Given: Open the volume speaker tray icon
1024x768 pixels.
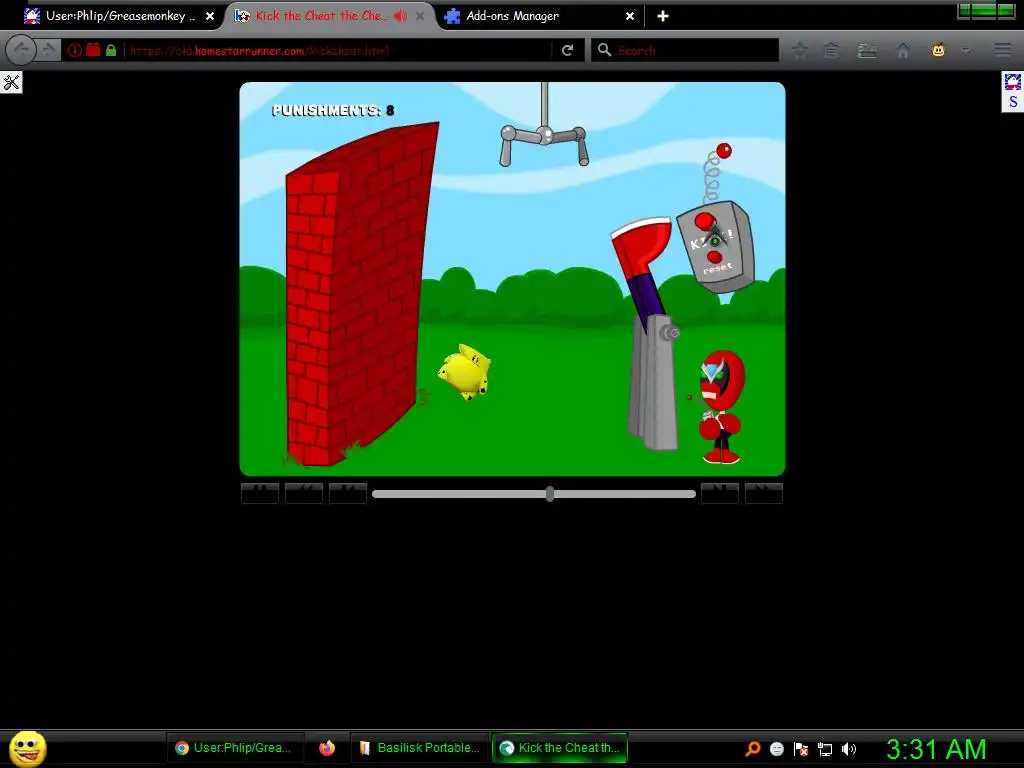Looking at the screenshot, I should coord(848,749).
